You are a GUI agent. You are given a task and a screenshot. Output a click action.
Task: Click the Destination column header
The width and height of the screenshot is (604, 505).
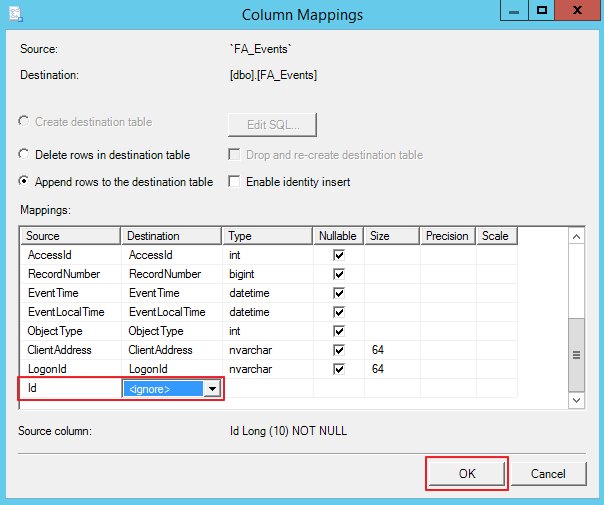(171, 236)
